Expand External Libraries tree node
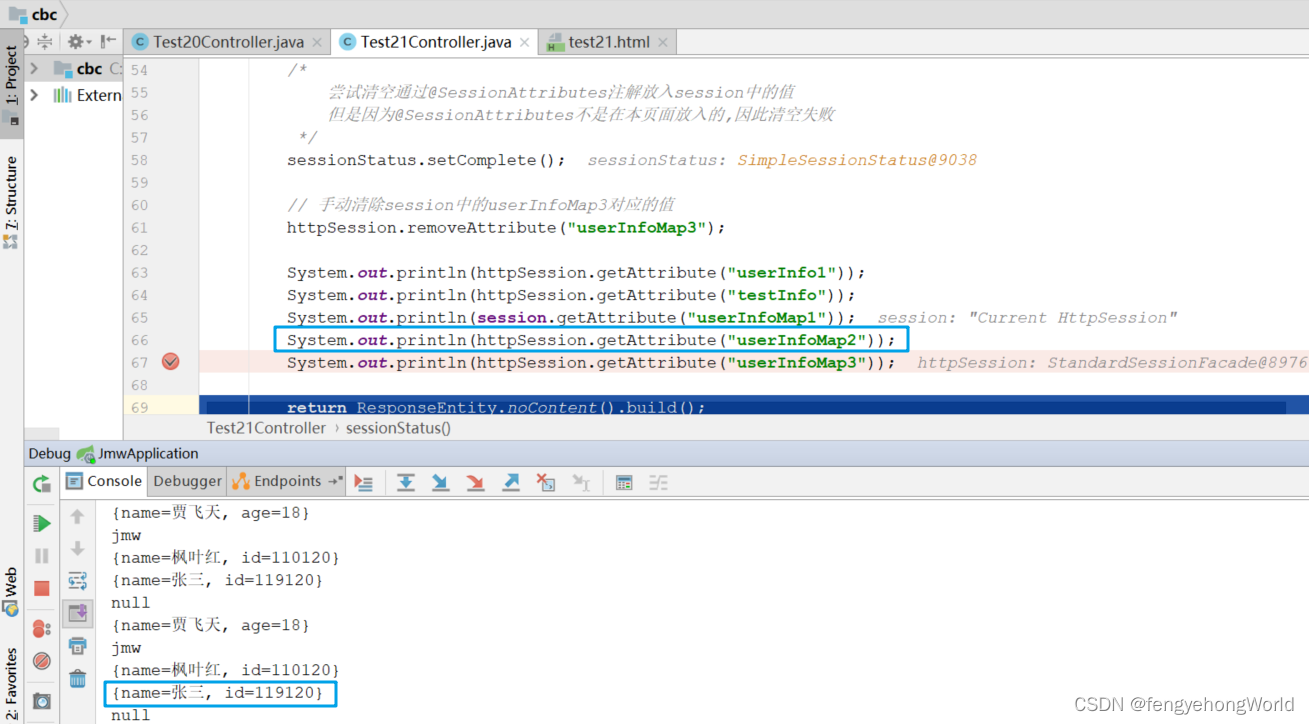 [34, 95]
